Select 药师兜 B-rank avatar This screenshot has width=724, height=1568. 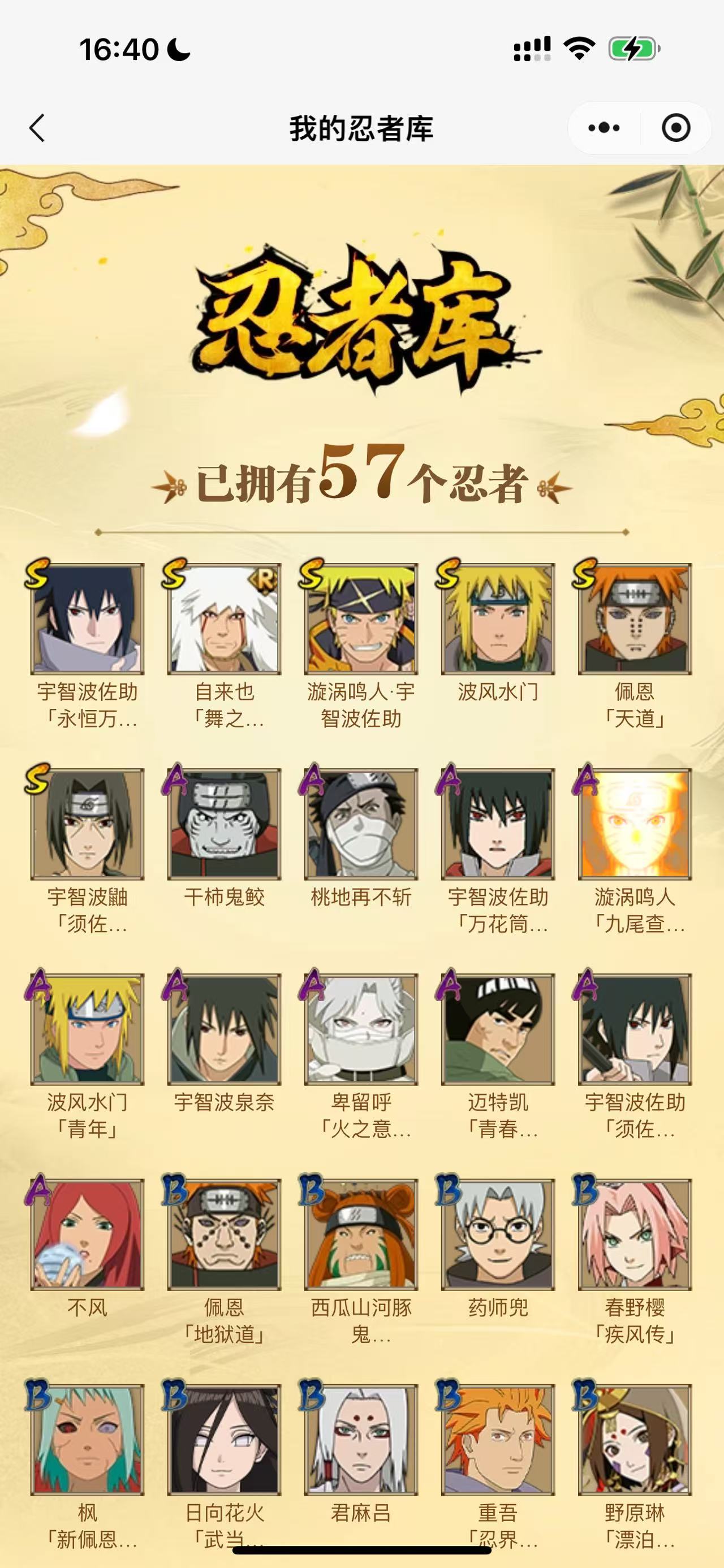(x=498, y=1235)
